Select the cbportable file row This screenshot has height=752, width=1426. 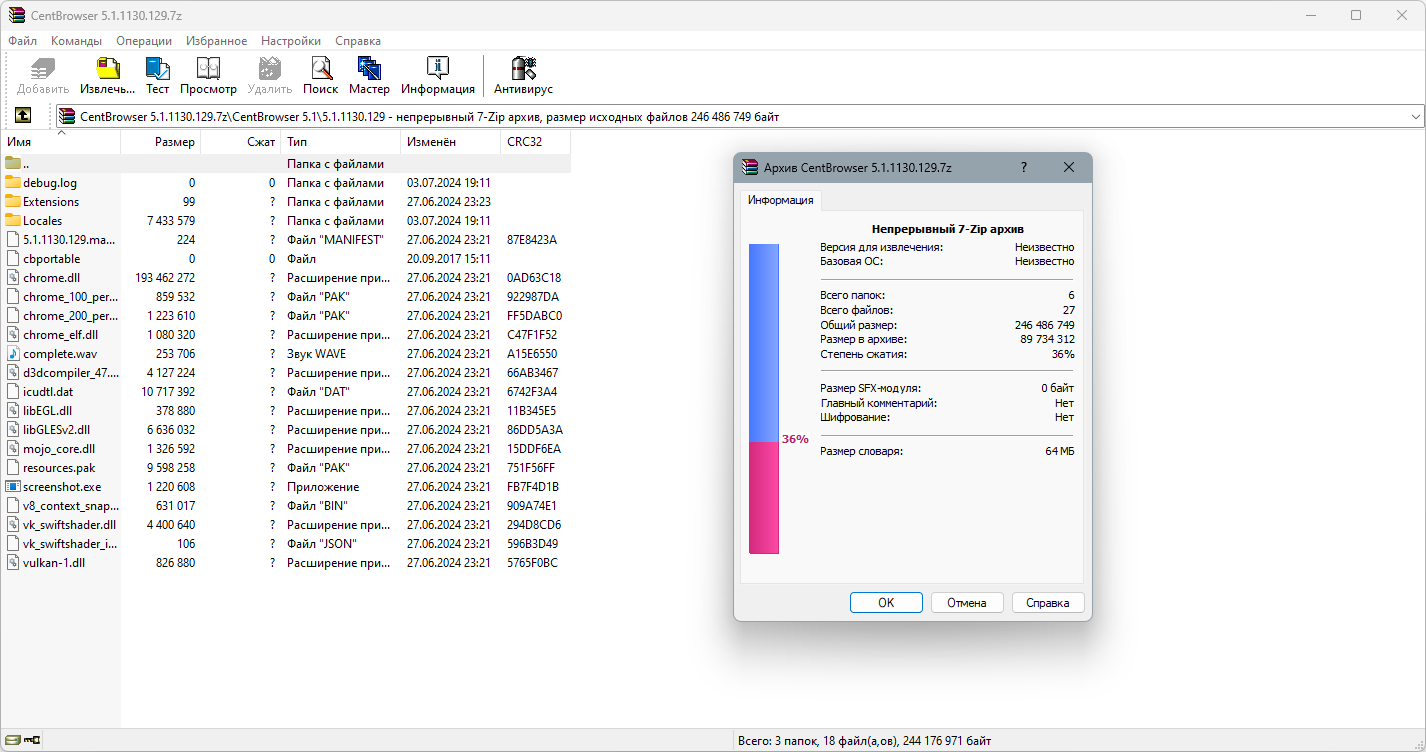pyautogui.click(x=285, y=258)
